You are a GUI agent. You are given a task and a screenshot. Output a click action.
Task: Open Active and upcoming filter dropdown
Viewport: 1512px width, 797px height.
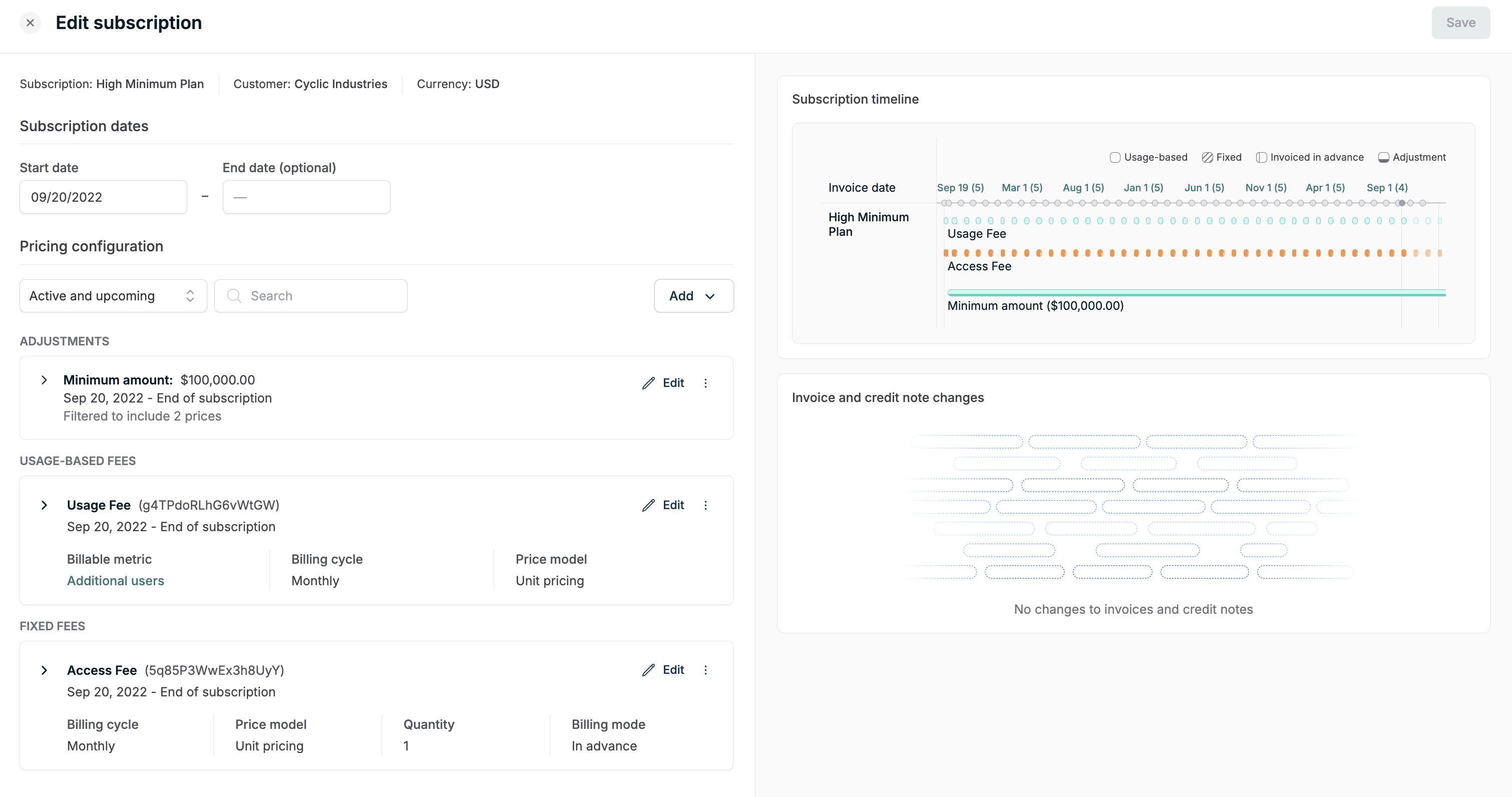point(113,296)
